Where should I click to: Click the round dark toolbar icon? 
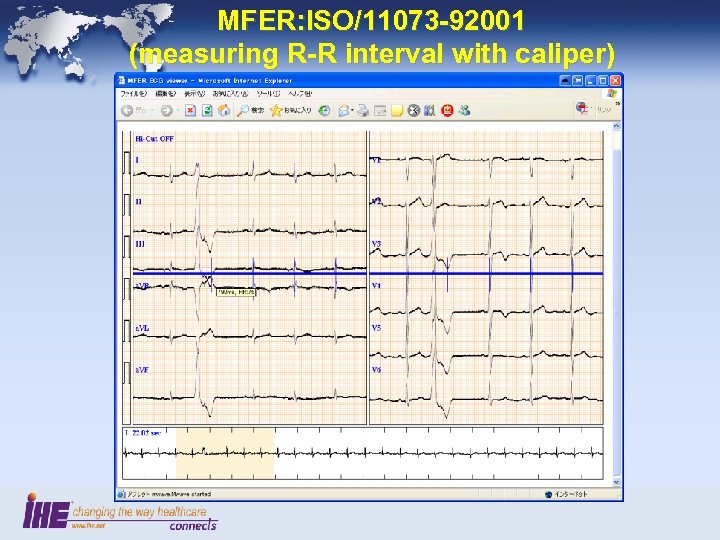413,111
